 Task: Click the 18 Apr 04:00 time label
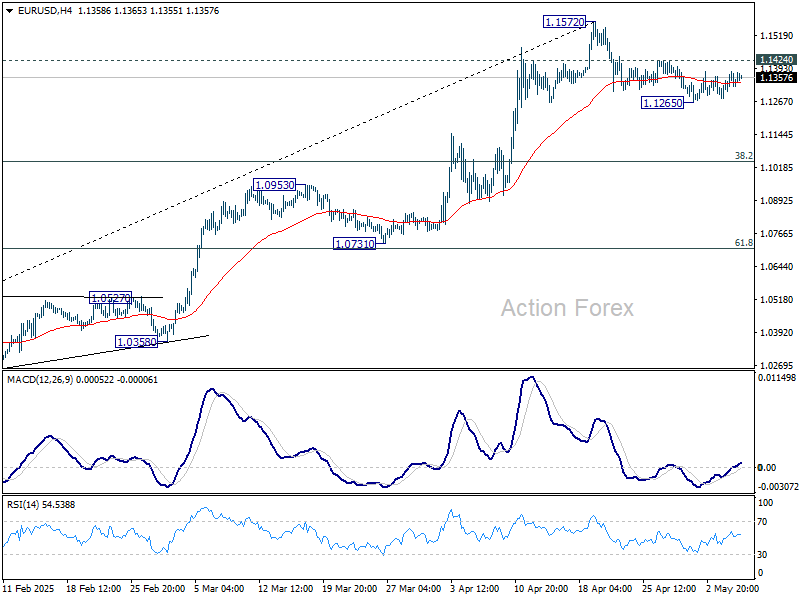(605, 588)
